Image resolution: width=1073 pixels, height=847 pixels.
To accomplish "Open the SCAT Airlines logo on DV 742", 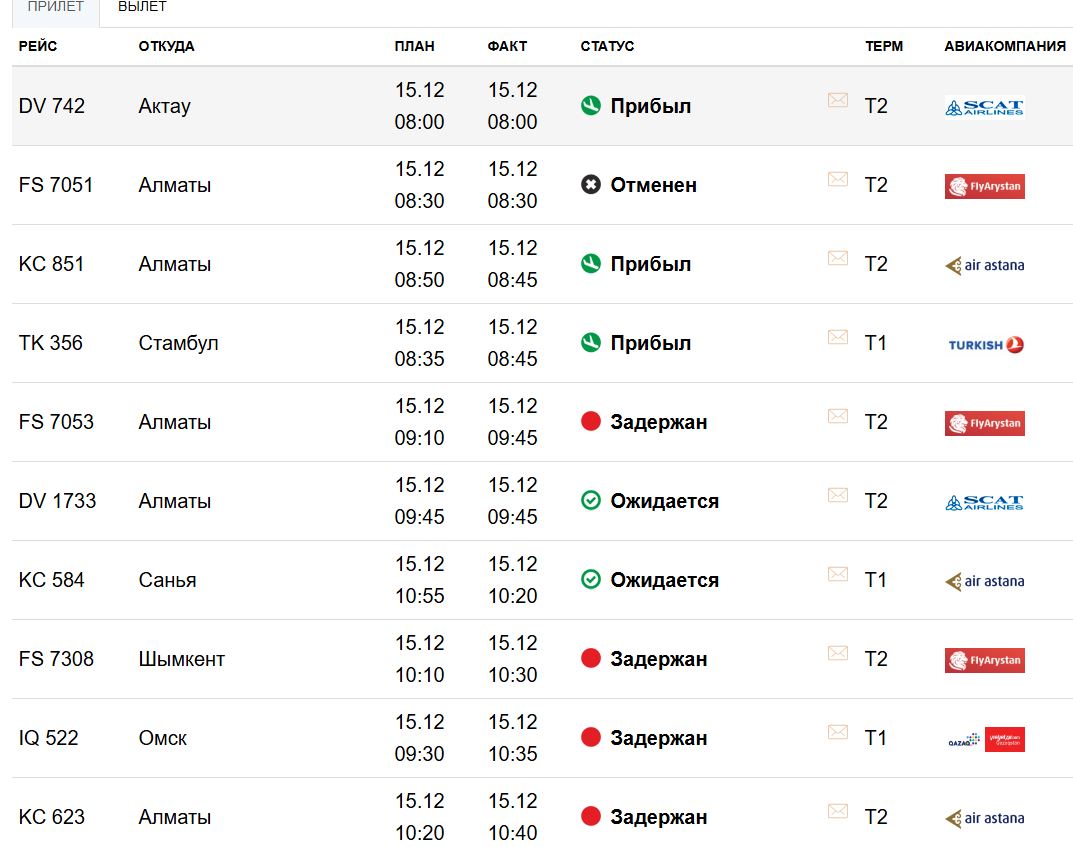I will click(984, 107).
